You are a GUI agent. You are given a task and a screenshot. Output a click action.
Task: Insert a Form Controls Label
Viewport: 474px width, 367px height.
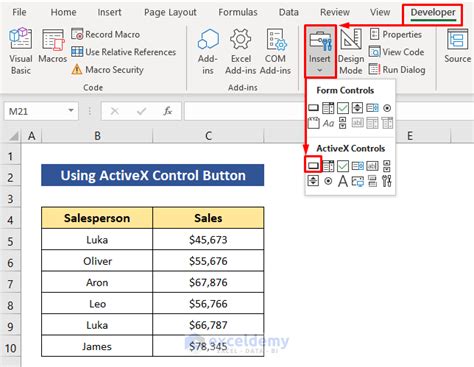[x=328, y=123]
